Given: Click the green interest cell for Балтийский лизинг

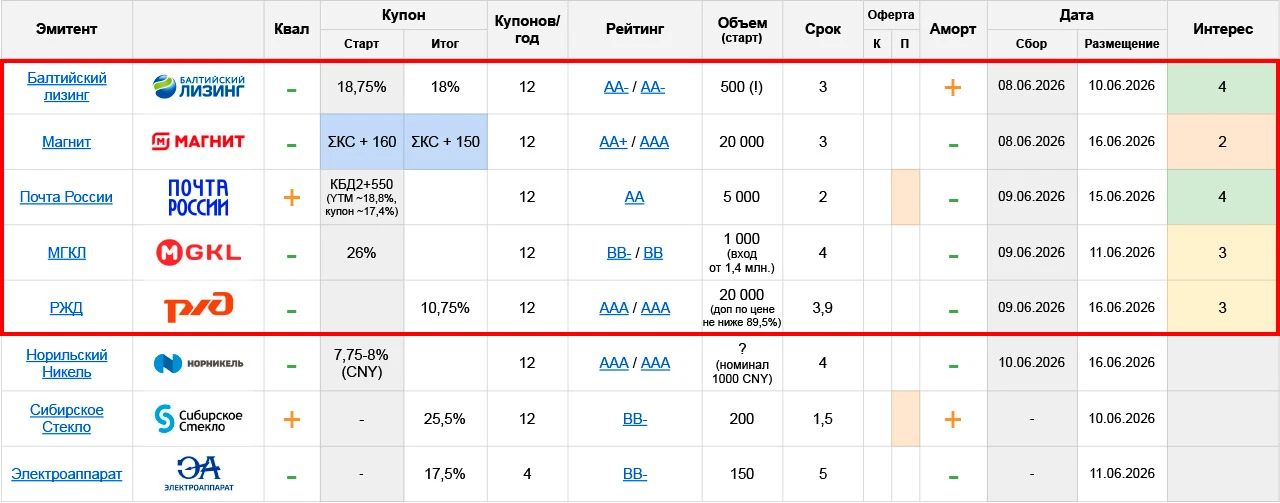Looking at the screenshot, I should coord(1221,87).
